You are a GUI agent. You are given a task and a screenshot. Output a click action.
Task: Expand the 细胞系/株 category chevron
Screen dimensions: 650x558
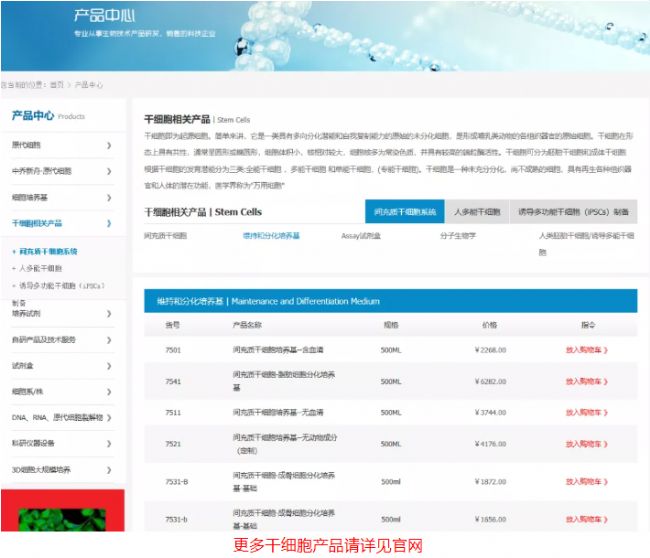pos(109,392)
